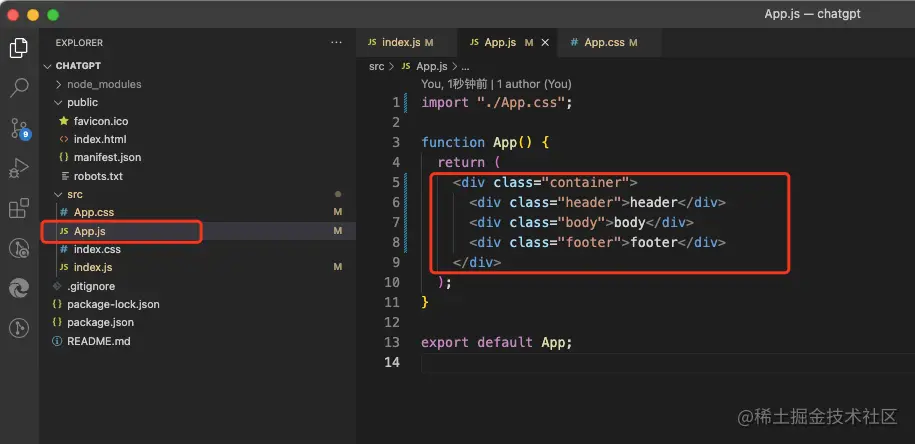Close the App.js editor tab
Image resolution: width=915 pixels, height=444 pixels.
tap(545, 43)
